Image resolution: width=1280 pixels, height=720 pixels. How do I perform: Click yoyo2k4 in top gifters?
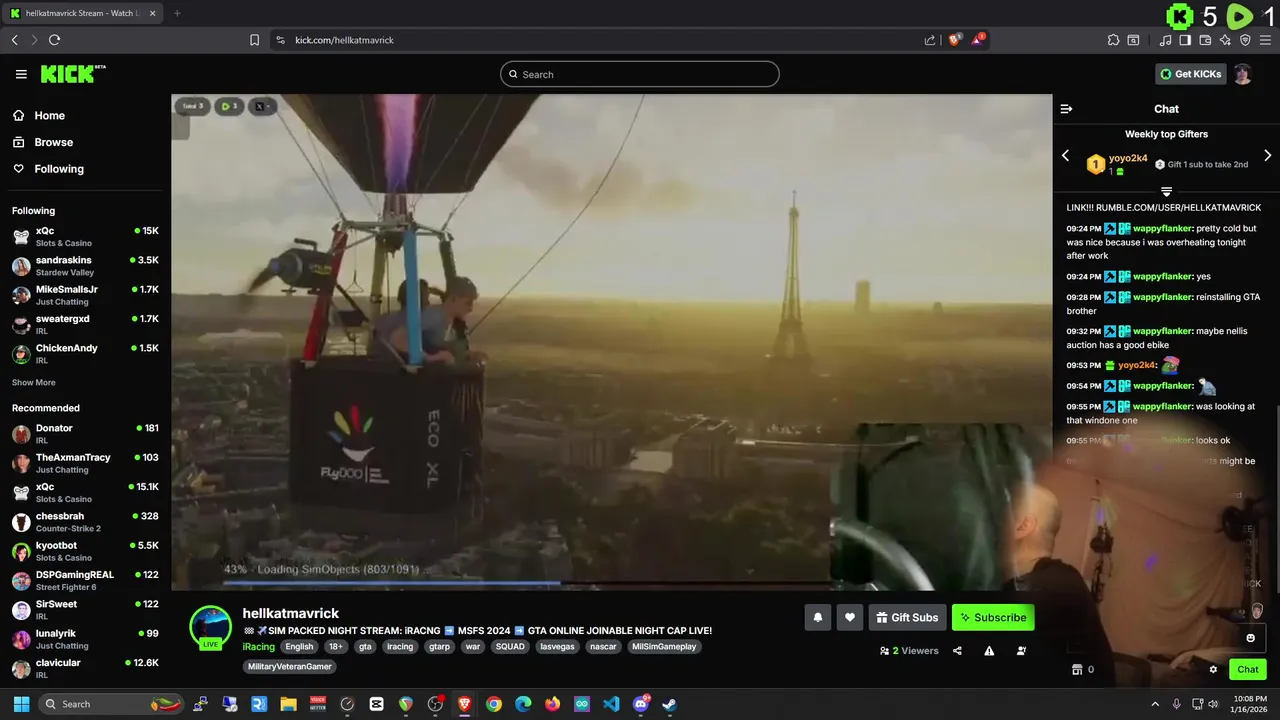[x=1128, y=158]
